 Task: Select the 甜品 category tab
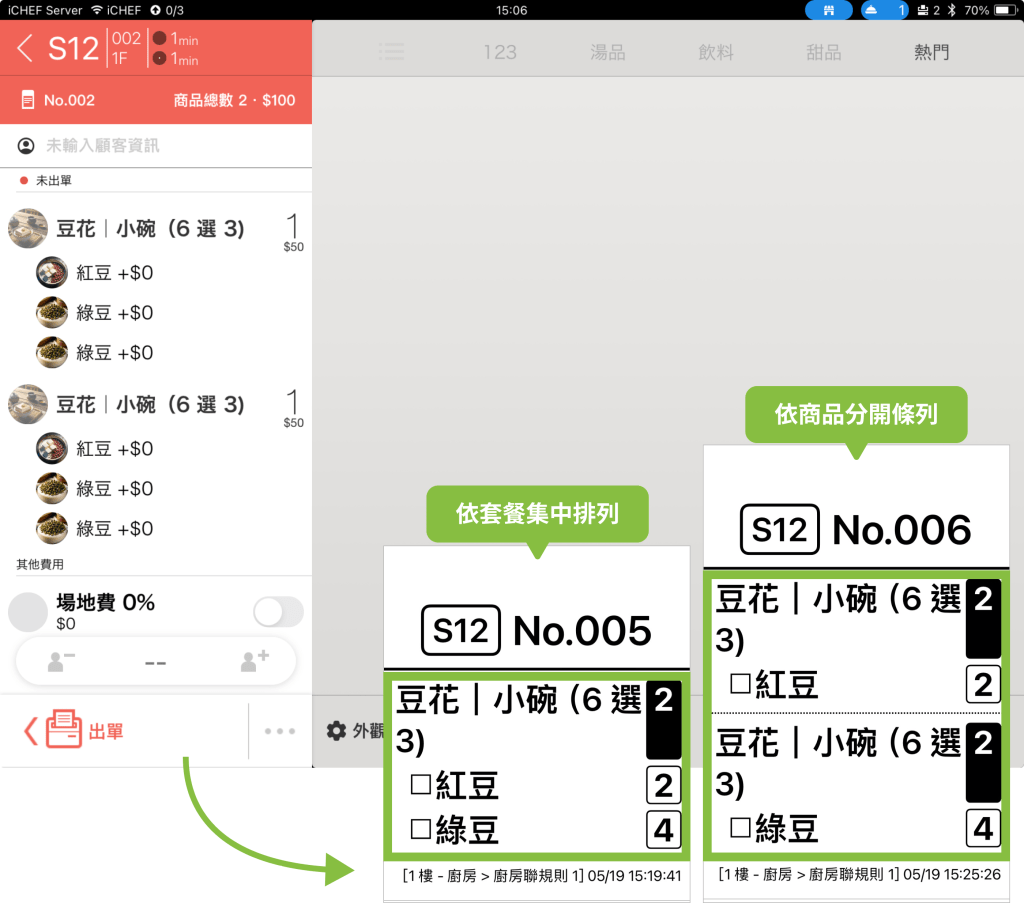click(x=824, y=52)
